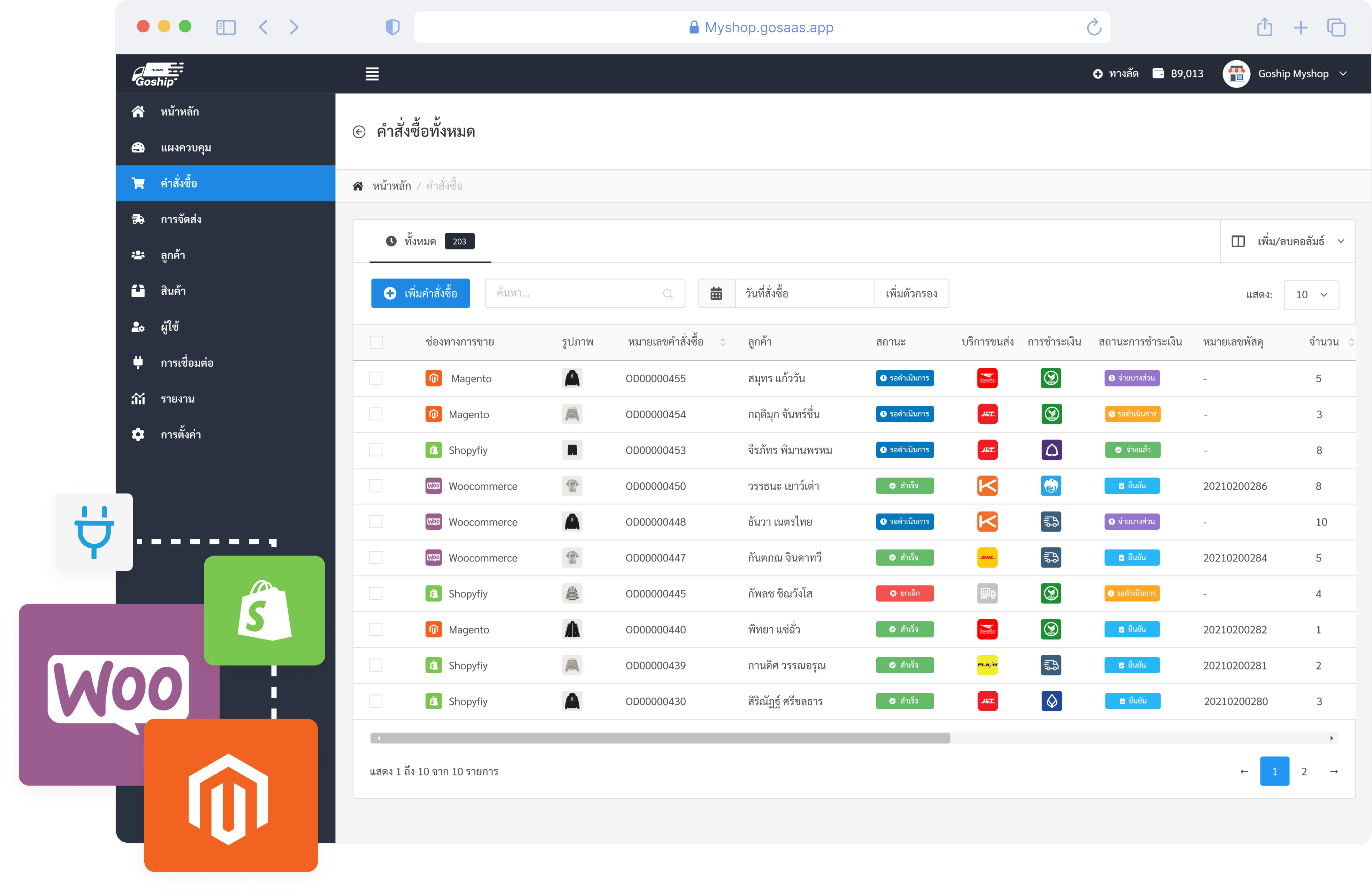Click the payment bank icon in row OD00000430
1372x896 pixels.
pyautogui.click(x=1051, y=701)
